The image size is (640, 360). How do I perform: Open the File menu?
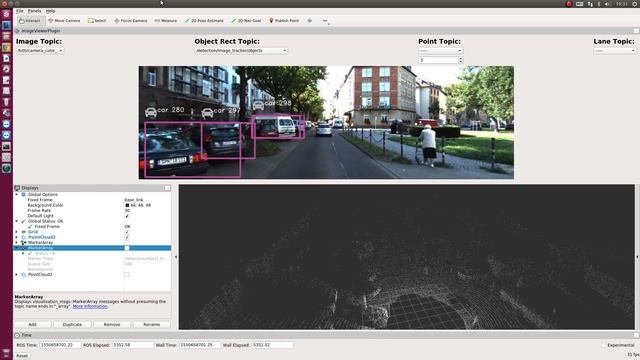tap(20, 11)
